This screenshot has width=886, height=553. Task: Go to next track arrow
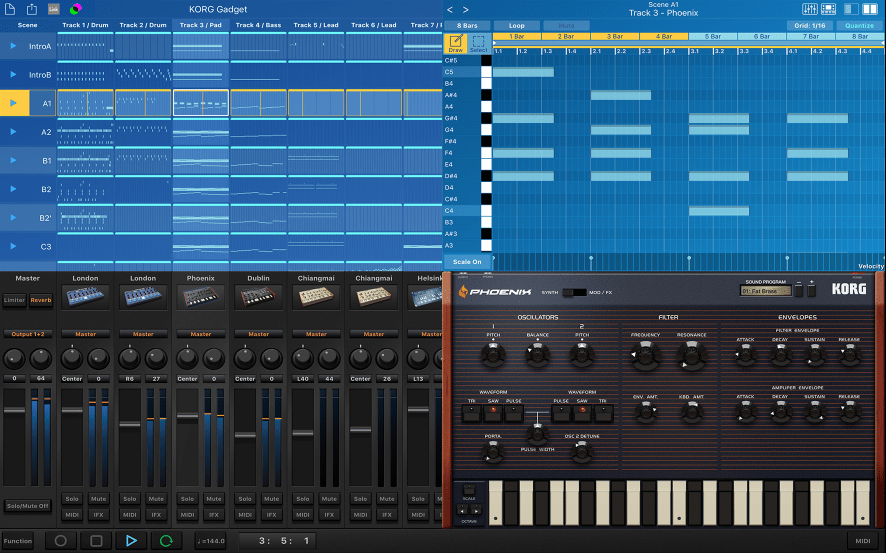point(466,10)
